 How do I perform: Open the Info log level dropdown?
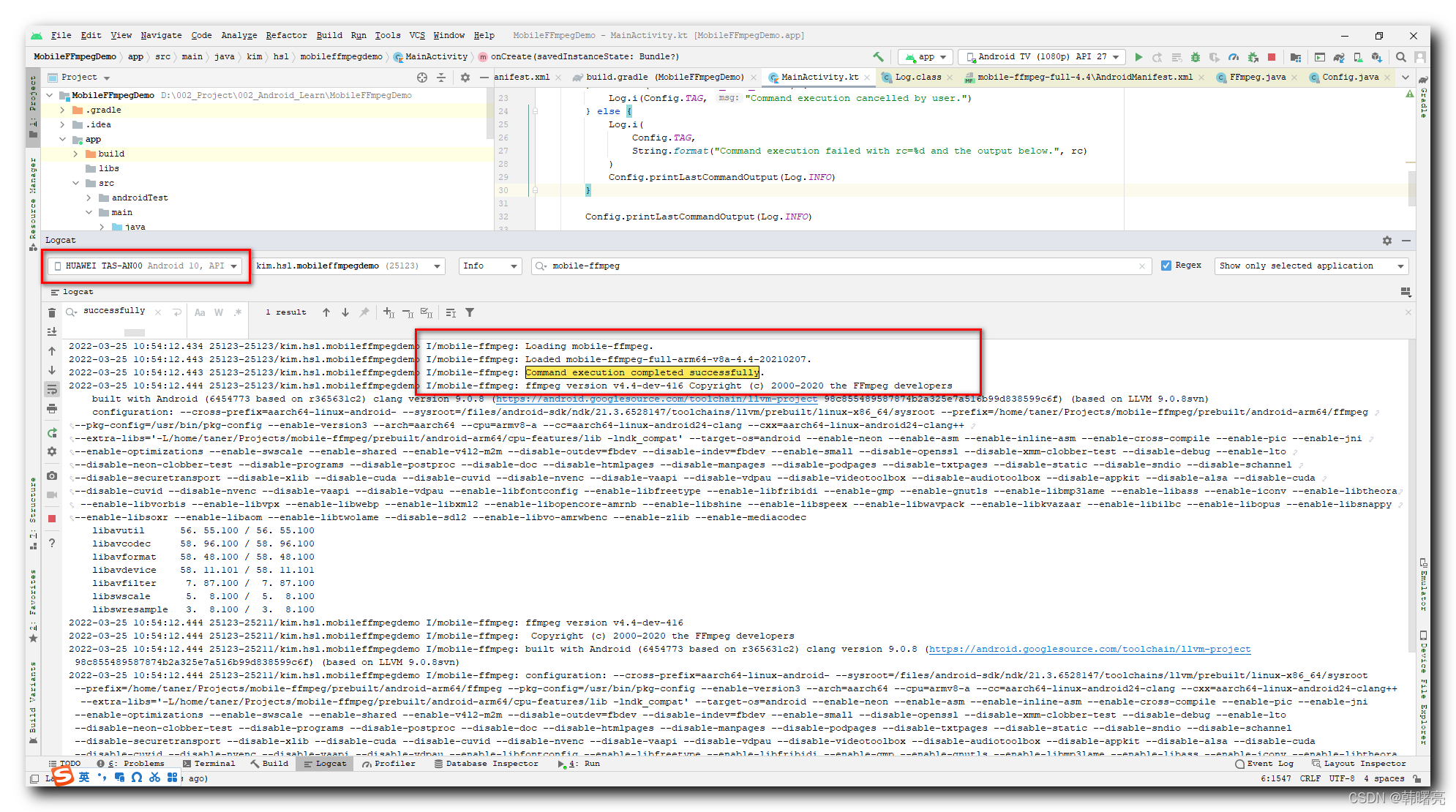pyautogui.click(x=489, y=266)
